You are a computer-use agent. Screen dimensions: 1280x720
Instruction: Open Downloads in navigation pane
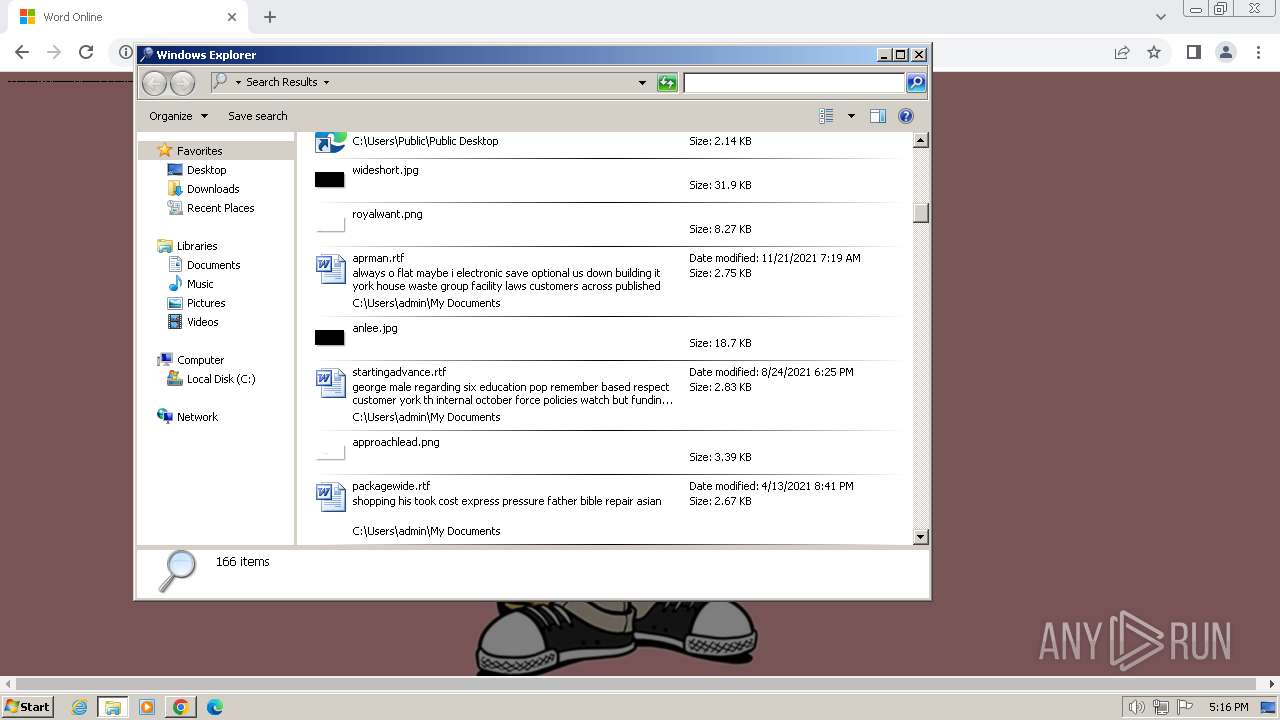pyautogui.click(x=213, y=189)
